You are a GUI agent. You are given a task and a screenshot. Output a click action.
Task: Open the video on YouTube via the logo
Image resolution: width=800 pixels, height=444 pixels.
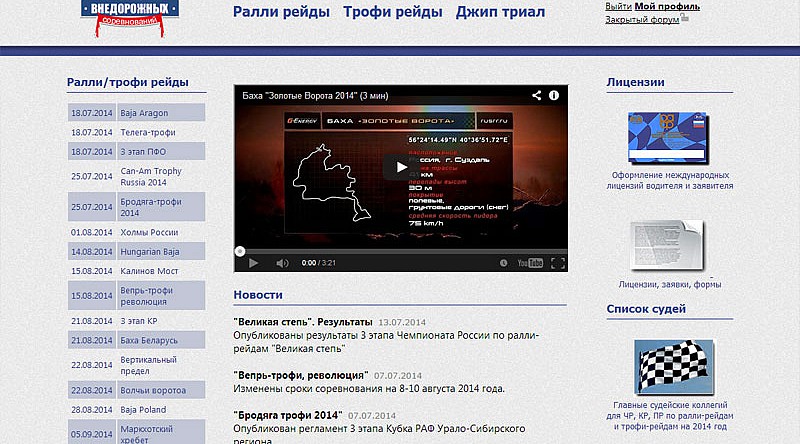(529, 263)
